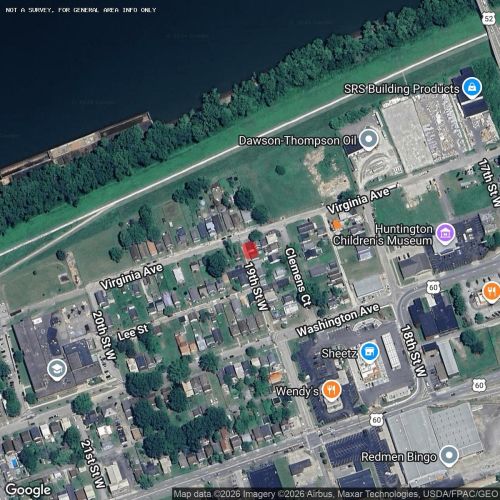Click the orange restaurant pin near Route 60
This screenshot has height=500, width=500.
pyautogui.click(x=492, y=292)
